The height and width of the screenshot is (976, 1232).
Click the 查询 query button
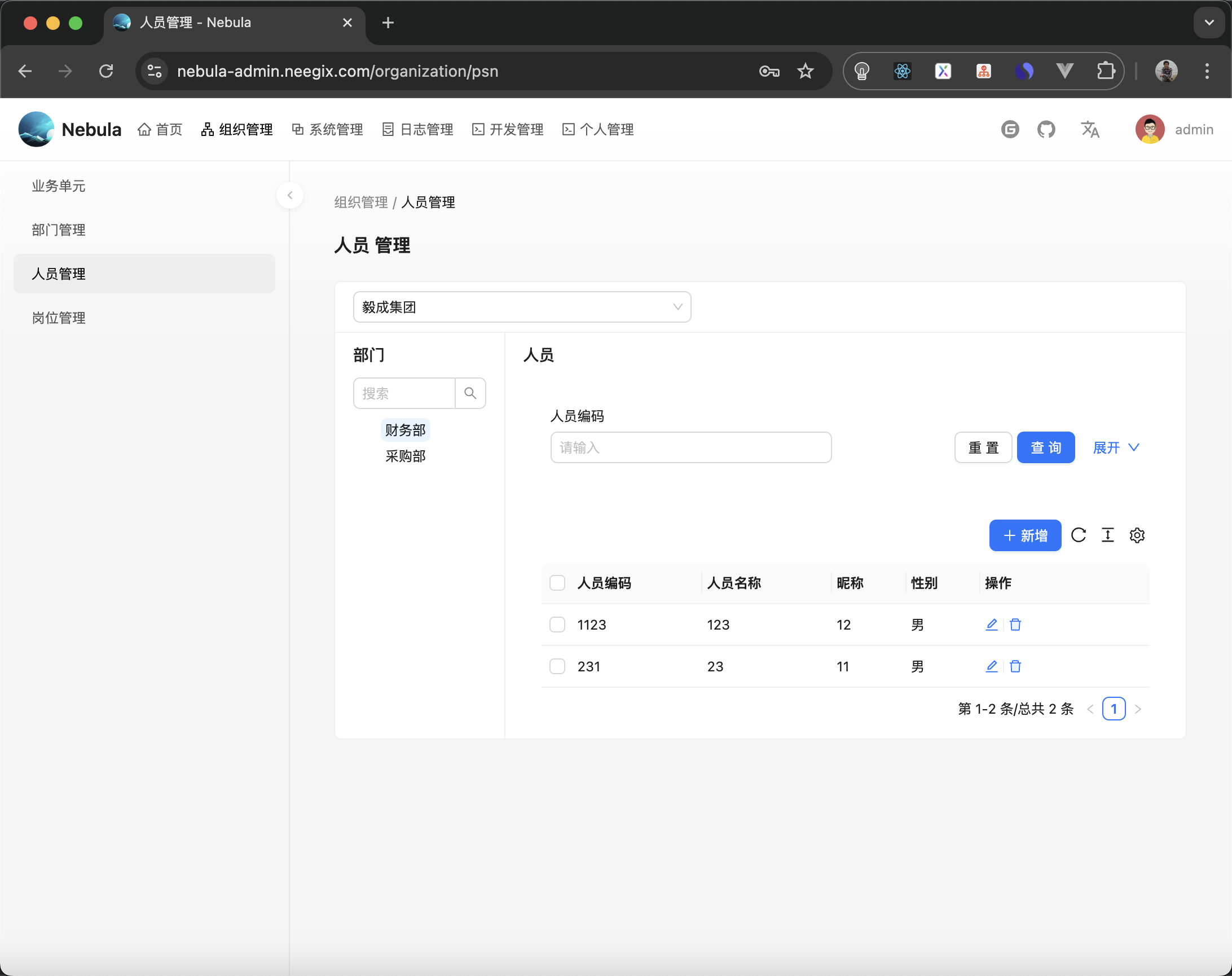tap(1046, 447)
